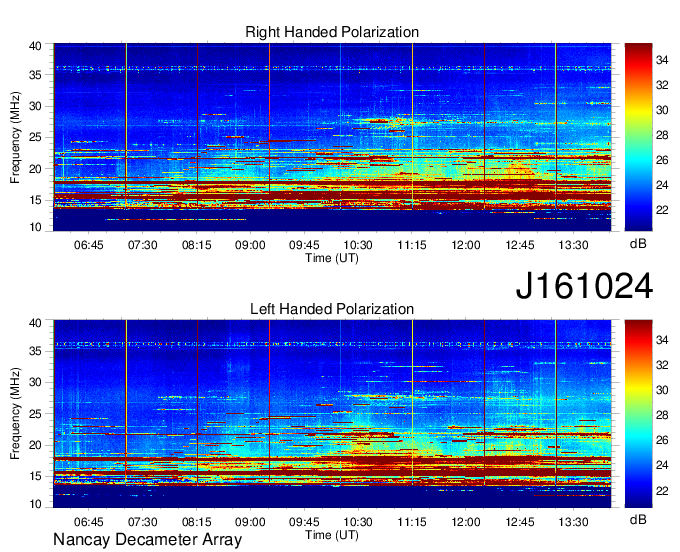680x552 pixels.
Task: Click the "20" frequency tick on the lower plot
Action: [35, 445]
